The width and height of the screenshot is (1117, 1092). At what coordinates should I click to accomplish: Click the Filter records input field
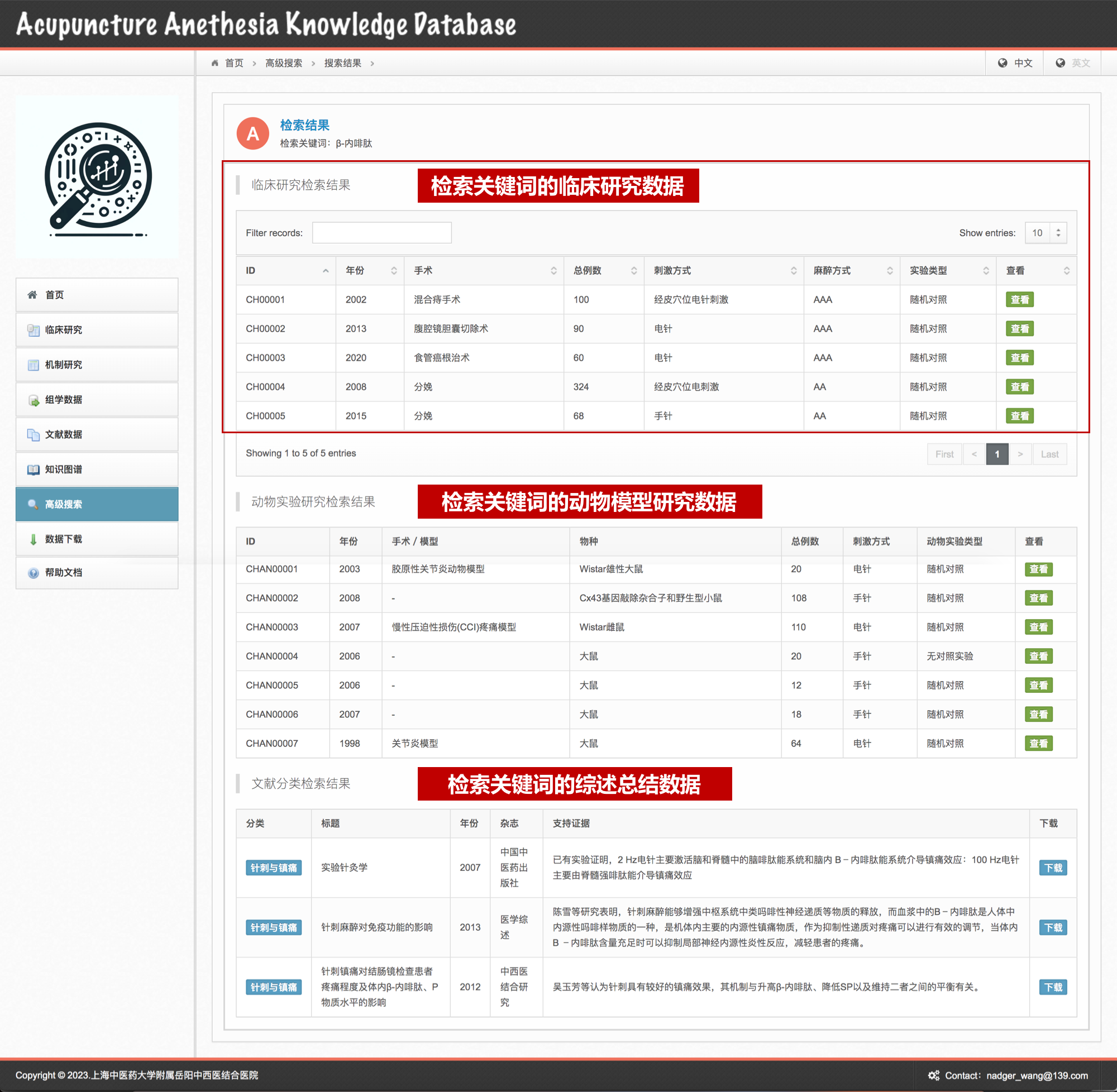point(381,233)
